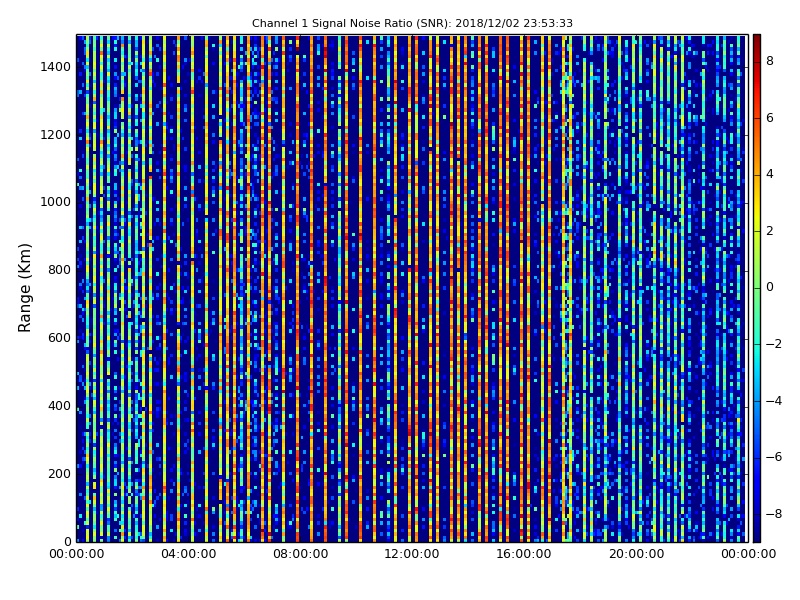
Task: Click the colorbar label 4
Action: [770, 174]
